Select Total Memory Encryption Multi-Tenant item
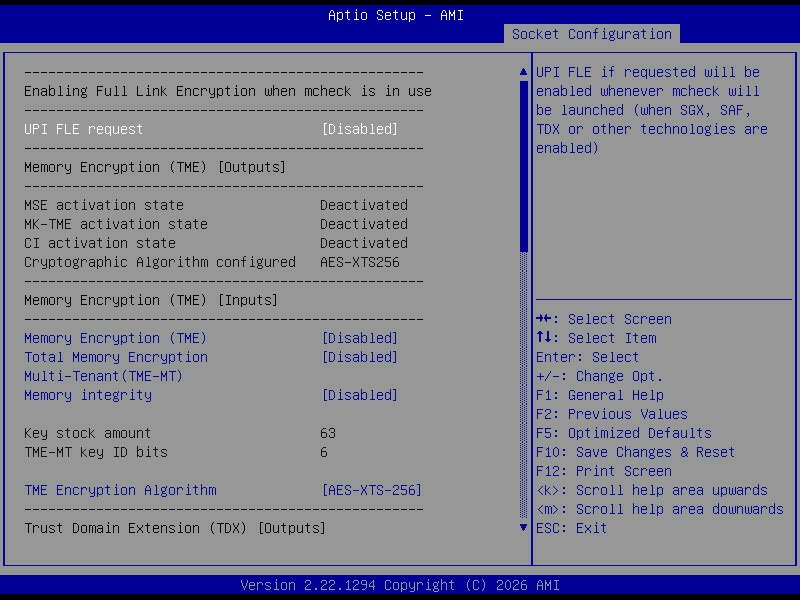800x600 pixels. 116,366
